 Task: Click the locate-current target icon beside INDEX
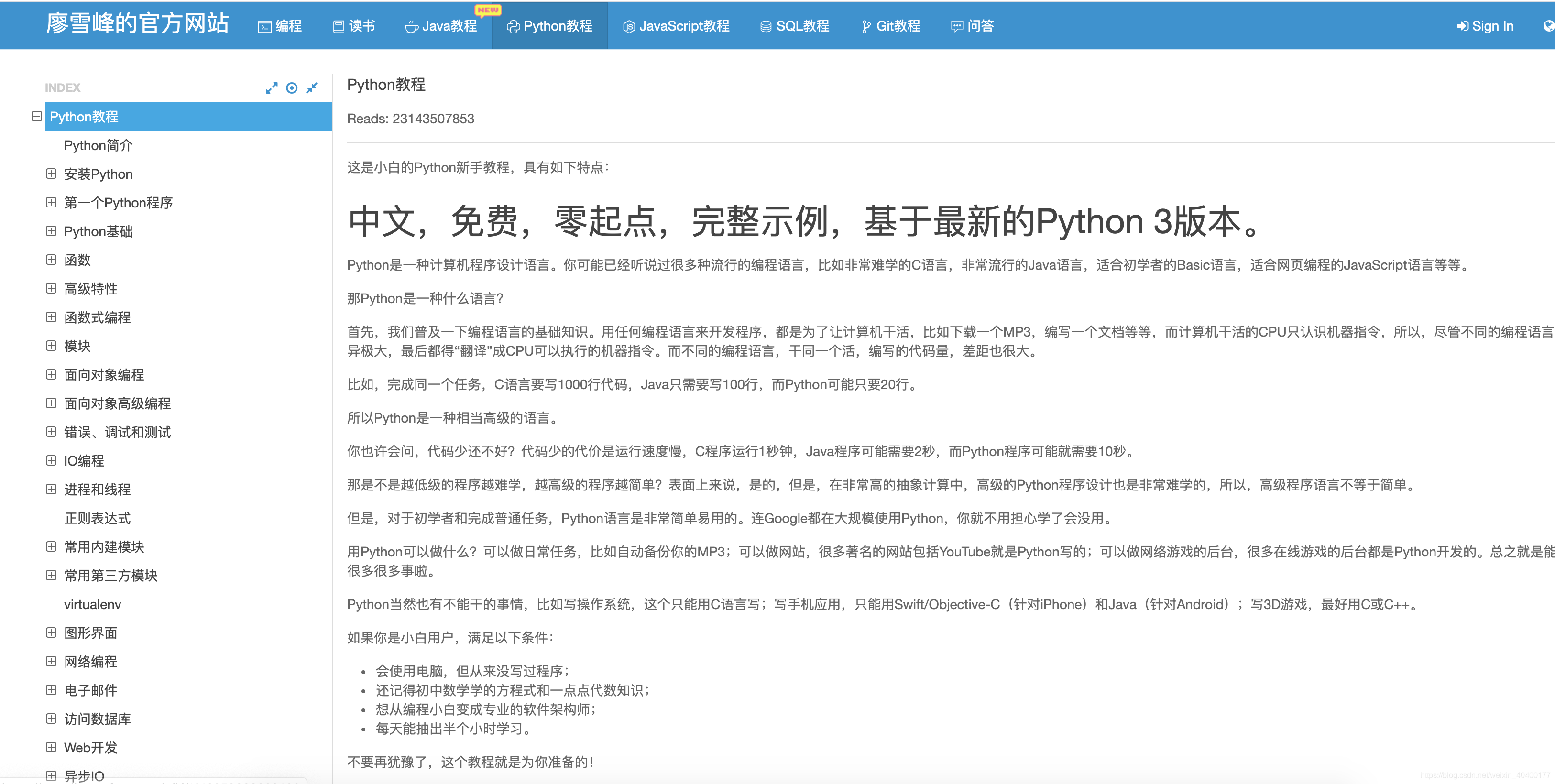(x=292, y=88)
